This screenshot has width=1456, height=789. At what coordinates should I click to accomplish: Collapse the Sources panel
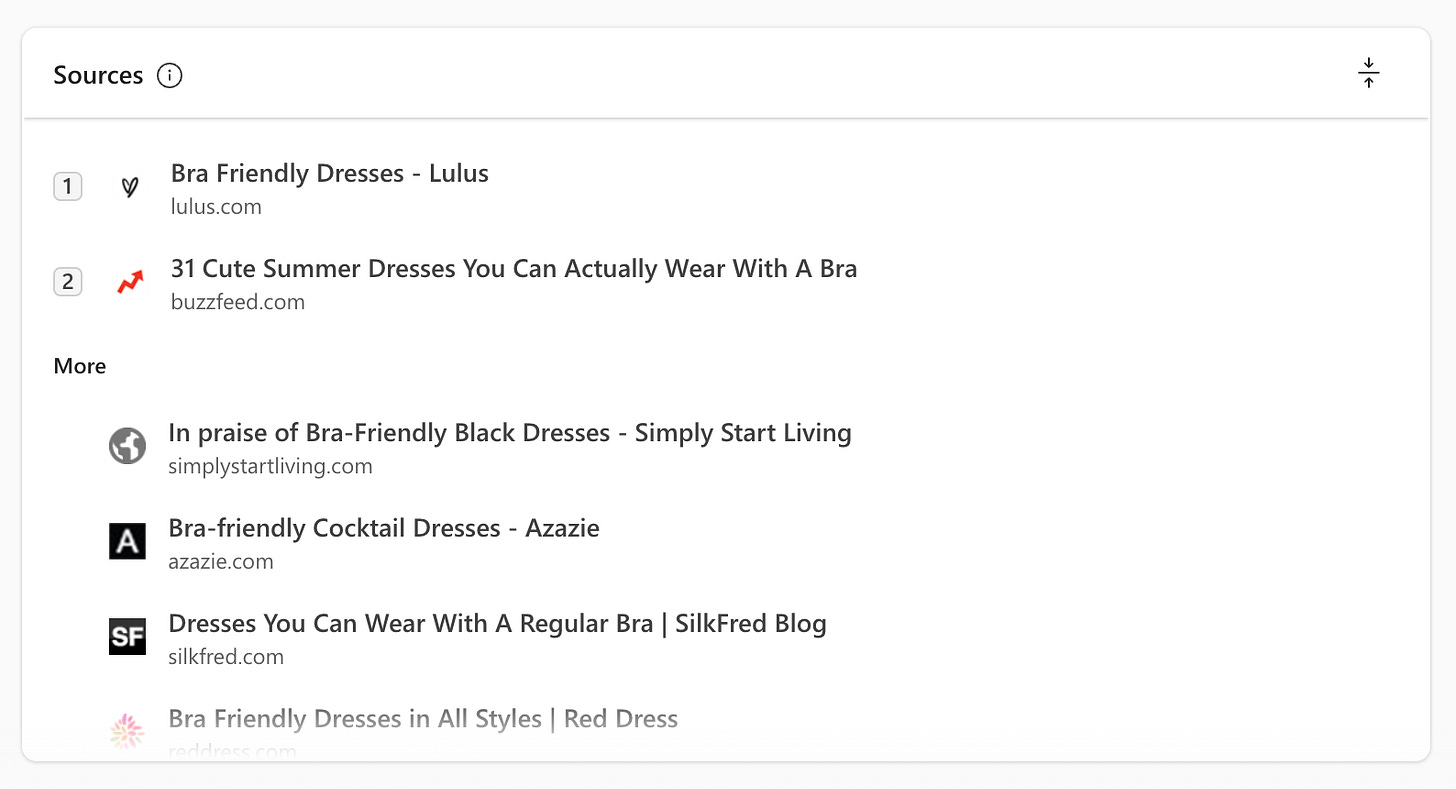[x=1369, y=73]
